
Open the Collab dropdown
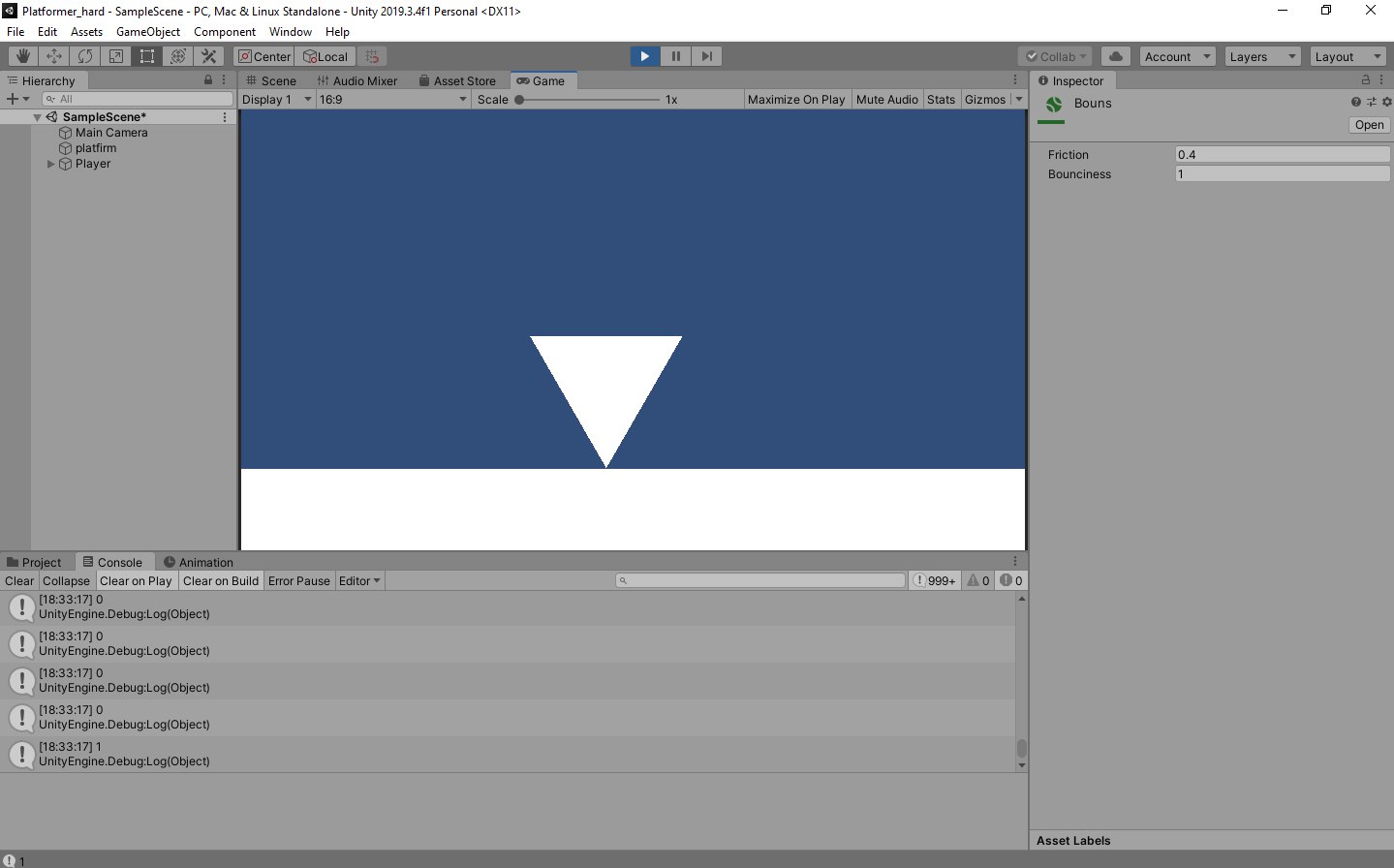point(1056,56)
